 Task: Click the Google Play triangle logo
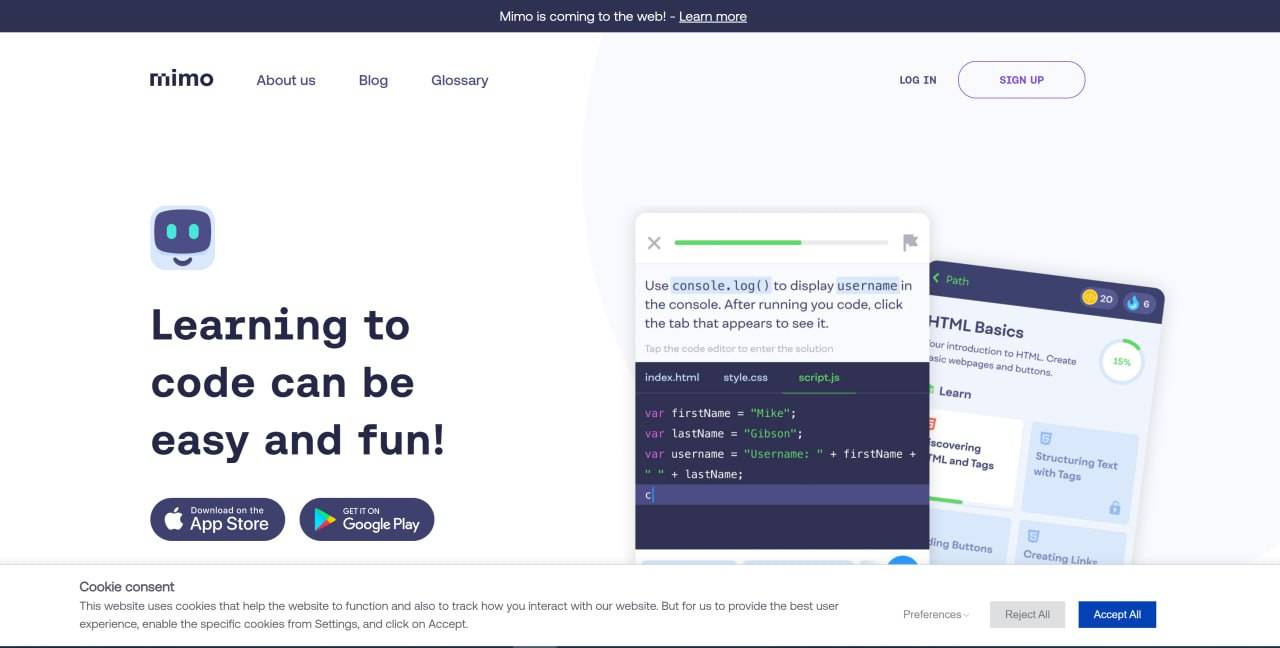pyautogui.click(x=325, y=519)
